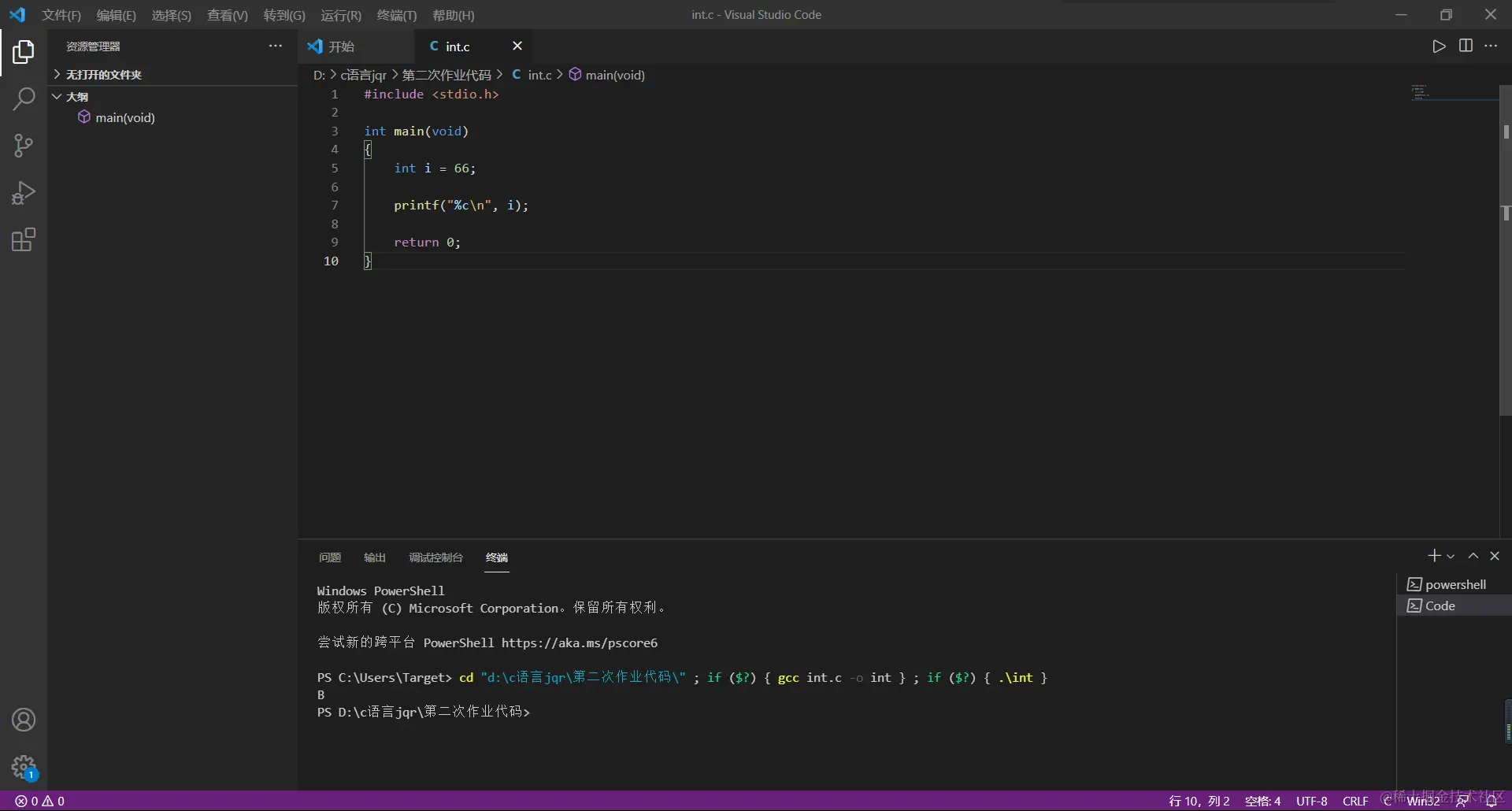The width and height of the screenshot is (1512, 811).
Task: Click the https://aka.ms/pscore6 link in terminal
Action: pyautogui.click(x=580, y=643)
